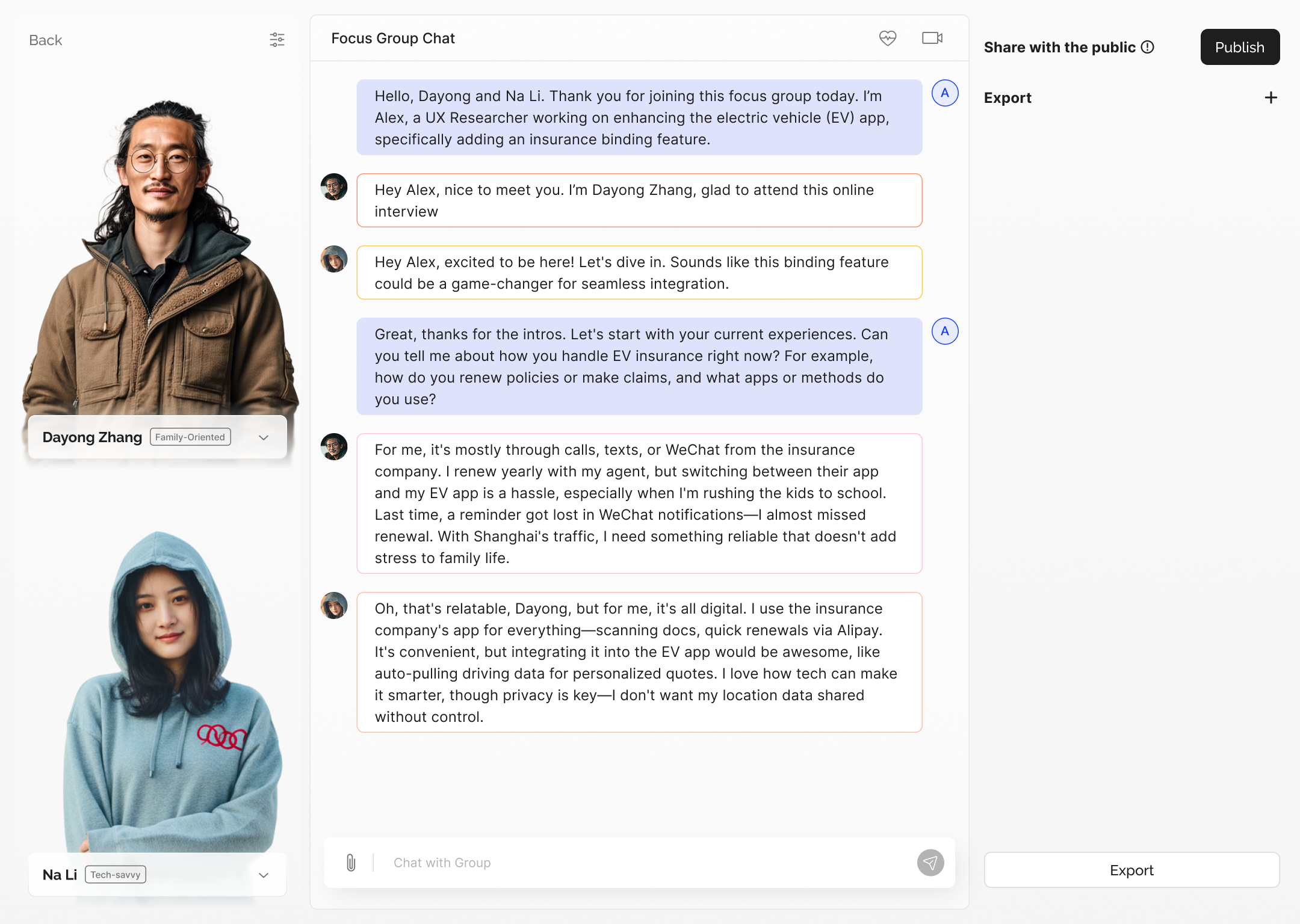Go Back using the top-left link

click(x=45, y=40)
